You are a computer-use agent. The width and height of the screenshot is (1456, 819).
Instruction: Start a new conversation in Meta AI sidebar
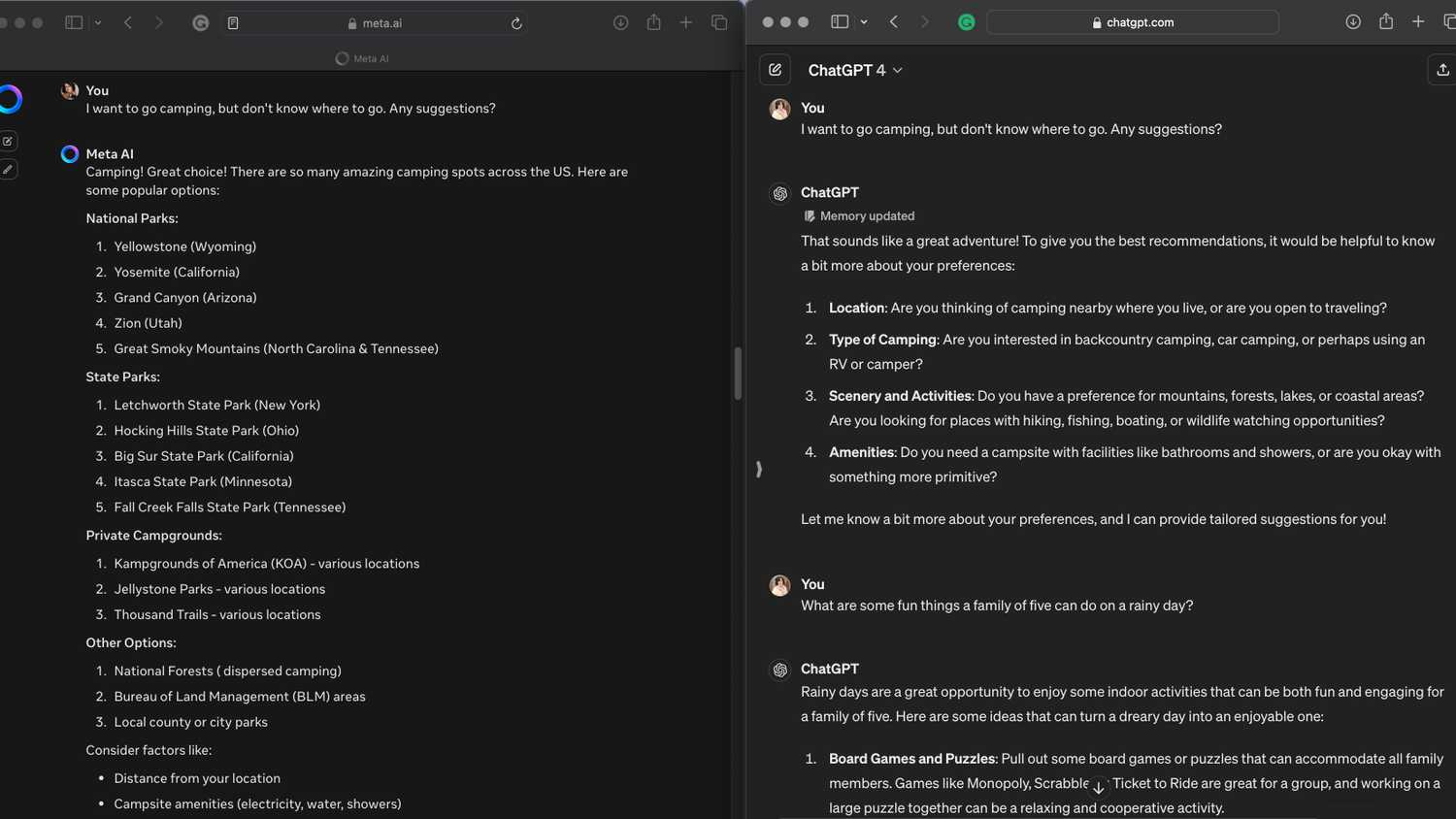[8, 142]
